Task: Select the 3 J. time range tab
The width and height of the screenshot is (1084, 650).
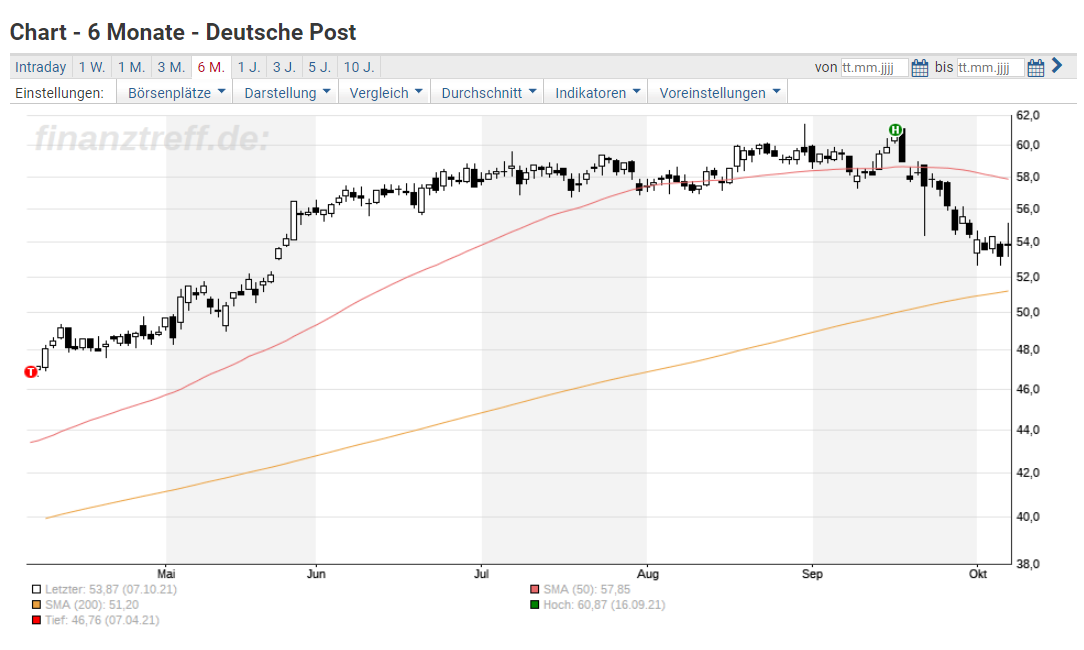Action: coord(284,67)
